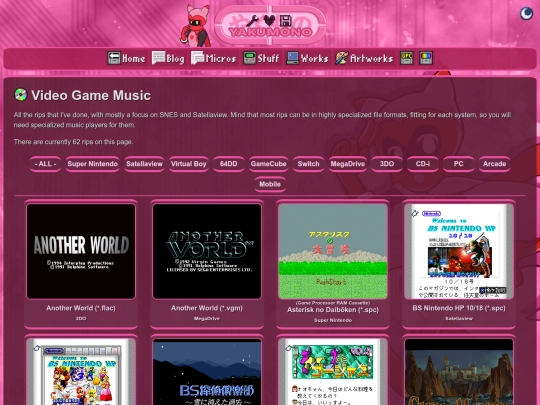Filter by CD-i
This screenshot has width=540, height=405.
[423, 164]
